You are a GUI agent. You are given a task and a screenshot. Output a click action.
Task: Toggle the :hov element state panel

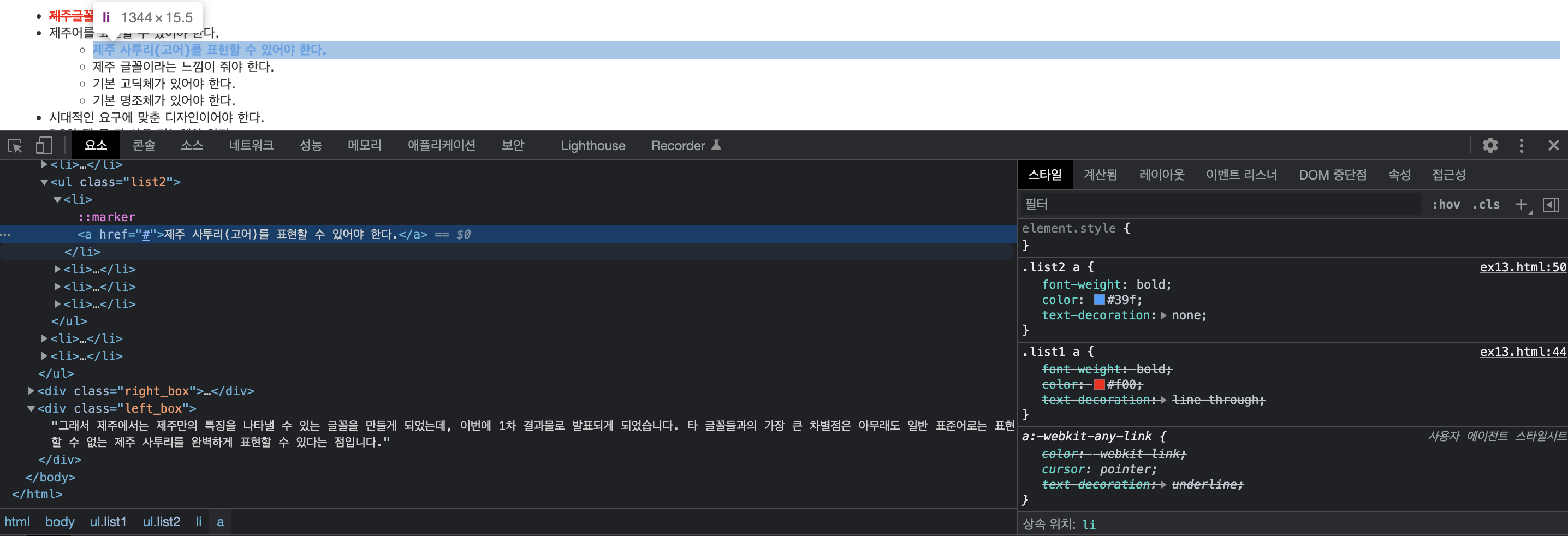(1445, 205)
